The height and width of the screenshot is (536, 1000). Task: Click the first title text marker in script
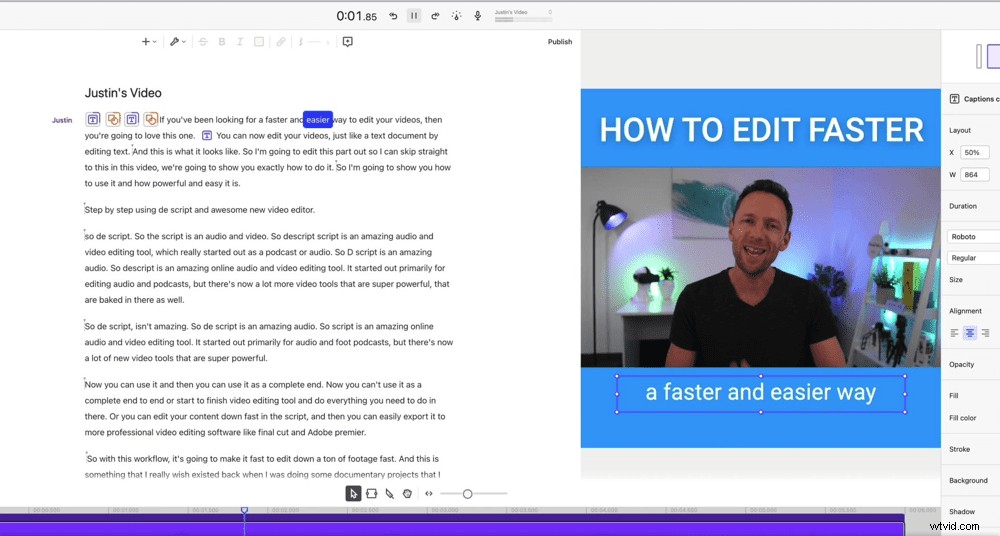click(93, 119)
